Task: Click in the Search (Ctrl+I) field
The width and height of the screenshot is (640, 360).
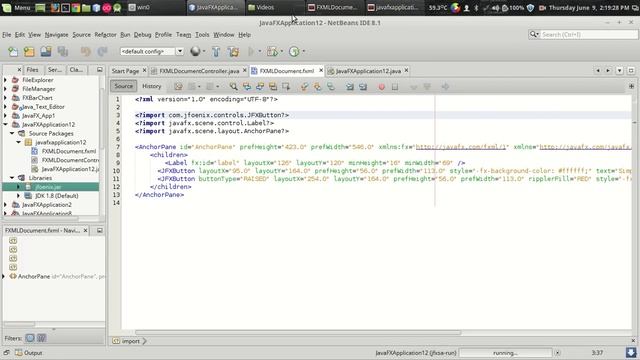Action: pos(589,35)
